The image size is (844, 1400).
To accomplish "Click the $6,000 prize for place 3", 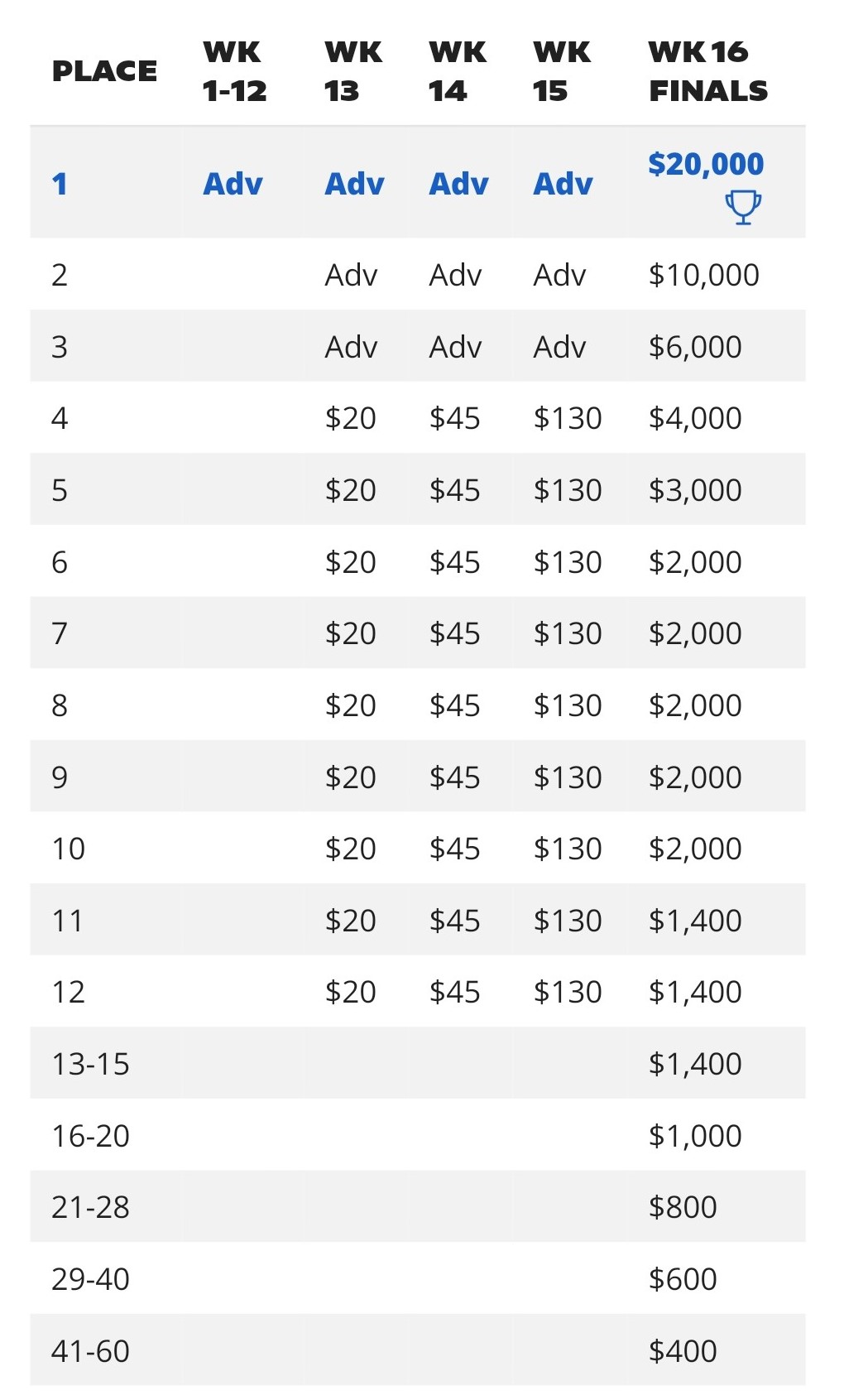I will [695, 347].
